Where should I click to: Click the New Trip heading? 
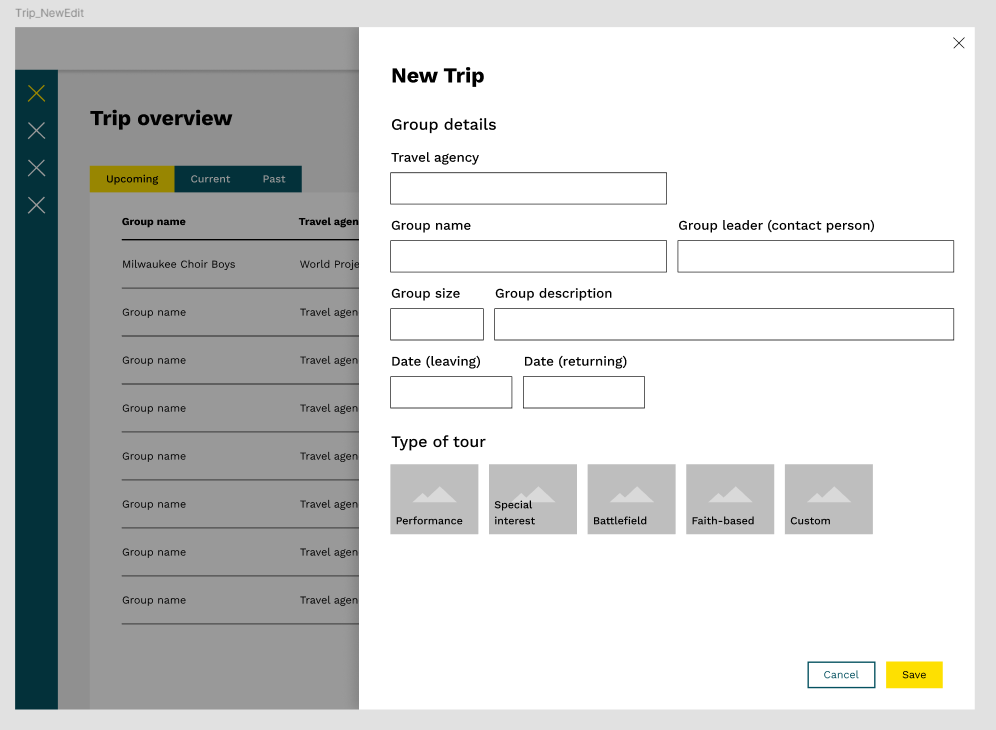click(x=438, y=76)
